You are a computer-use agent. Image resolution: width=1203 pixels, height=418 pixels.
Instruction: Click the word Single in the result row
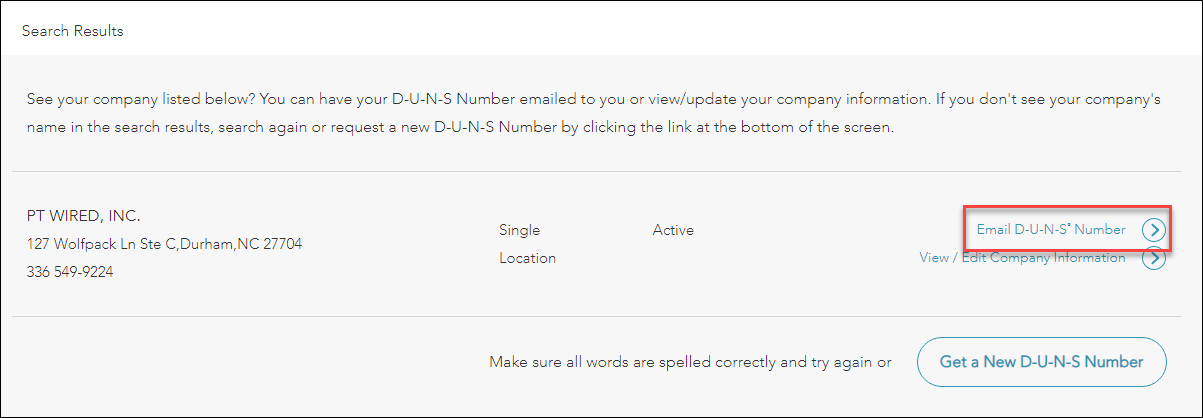[x=519, y=231]
